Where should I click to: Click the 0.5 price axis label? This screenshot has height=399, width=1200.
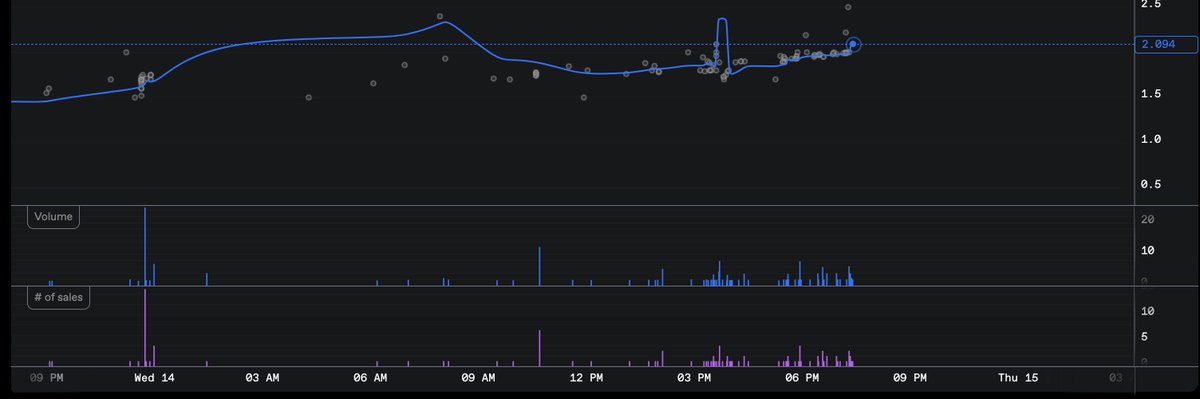(1150, 184)
